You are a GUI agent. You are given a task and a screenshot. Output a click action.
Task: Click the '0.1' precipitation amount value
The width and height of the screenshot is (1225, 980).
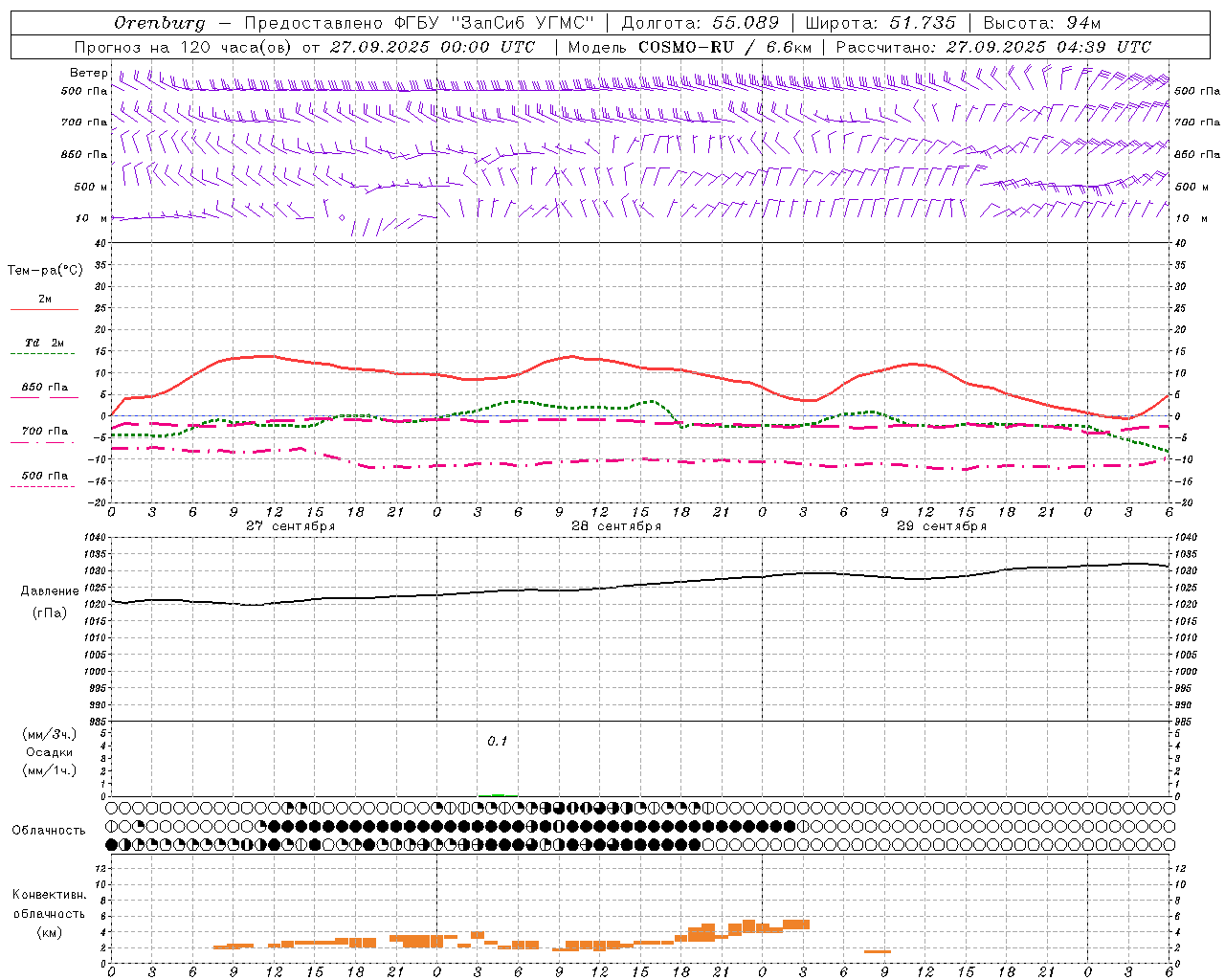[498, 742]
